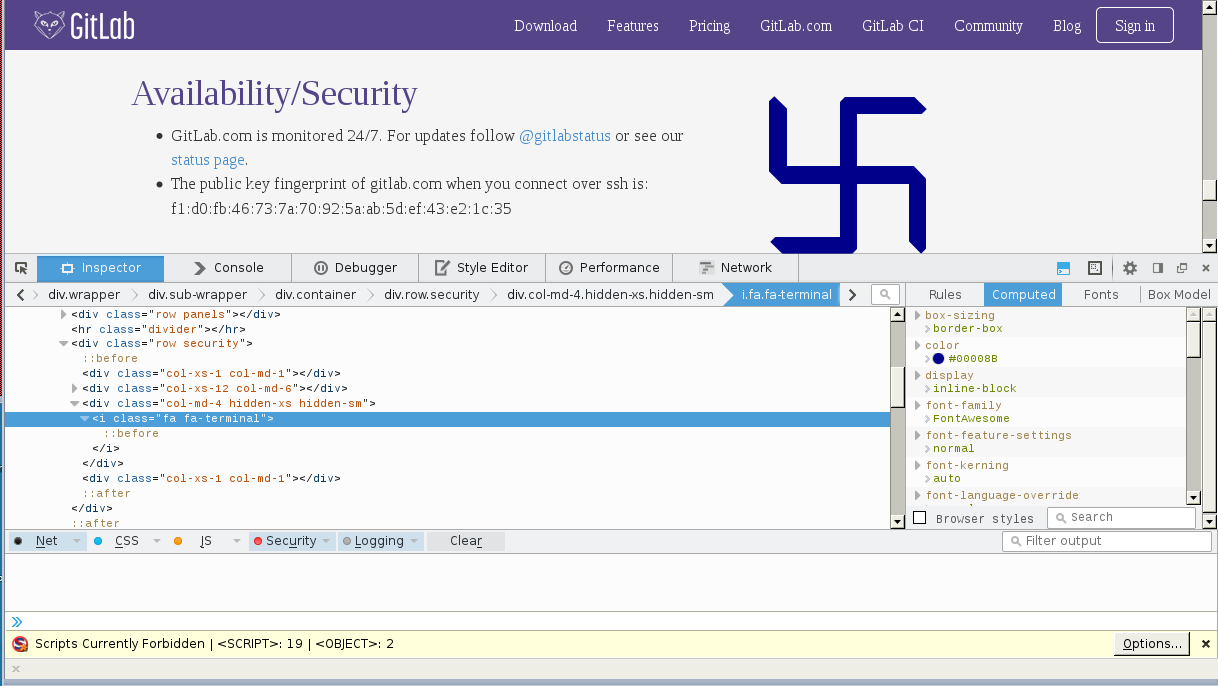Open the Pricing nav link
1218x686 pixels.
pyautogui.click(x=709, y=26)
